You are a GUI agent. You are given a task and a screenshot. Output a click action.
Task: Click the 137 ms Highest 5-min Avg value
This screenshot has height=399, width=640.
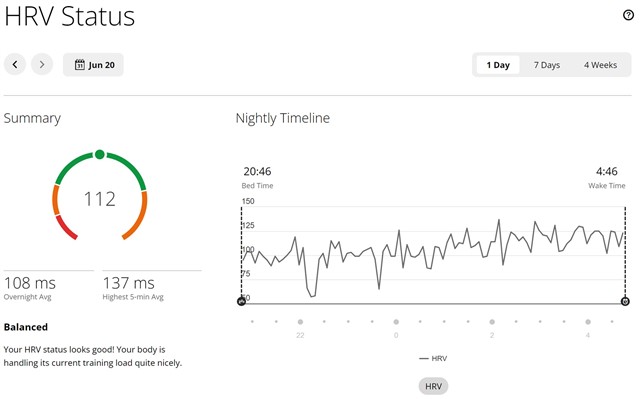[129, 283]
